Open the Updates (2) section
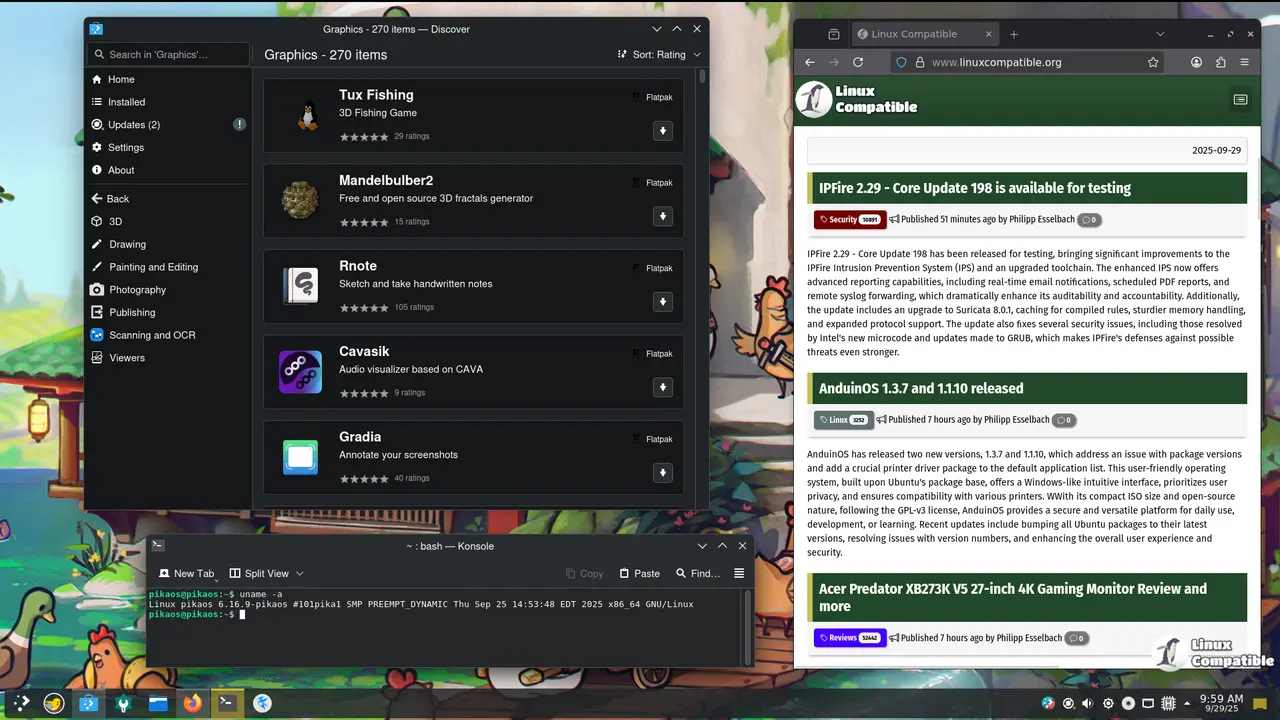Viewport: 1280px width, 720px height. pos(133,125)
